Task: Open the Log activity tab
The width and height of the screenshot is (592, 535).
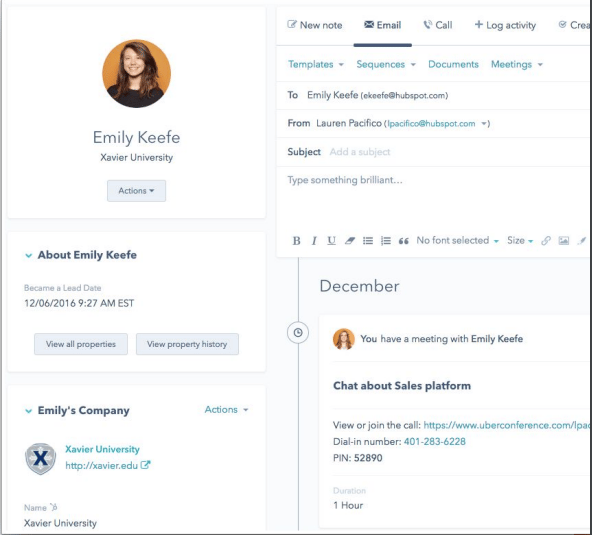Action: (x=505, y=25)
